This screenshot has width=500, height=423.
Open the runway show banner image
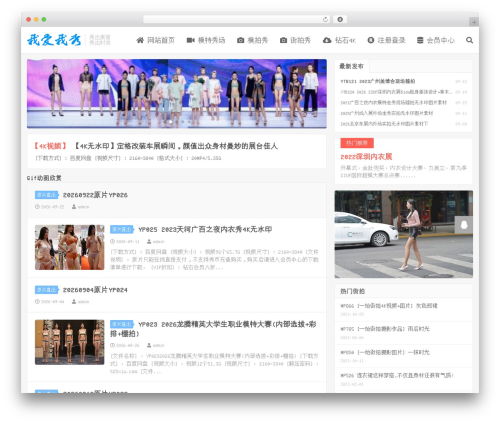click(177, 94)
